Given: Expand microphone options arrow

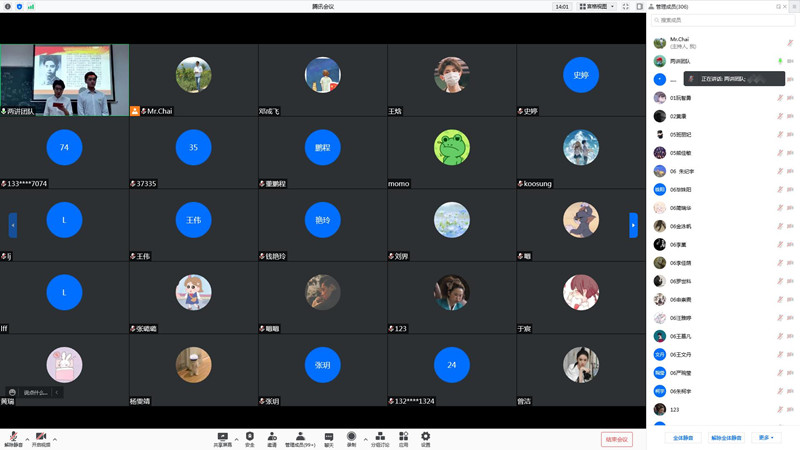Looking at the screenshot, I should 27,439.
